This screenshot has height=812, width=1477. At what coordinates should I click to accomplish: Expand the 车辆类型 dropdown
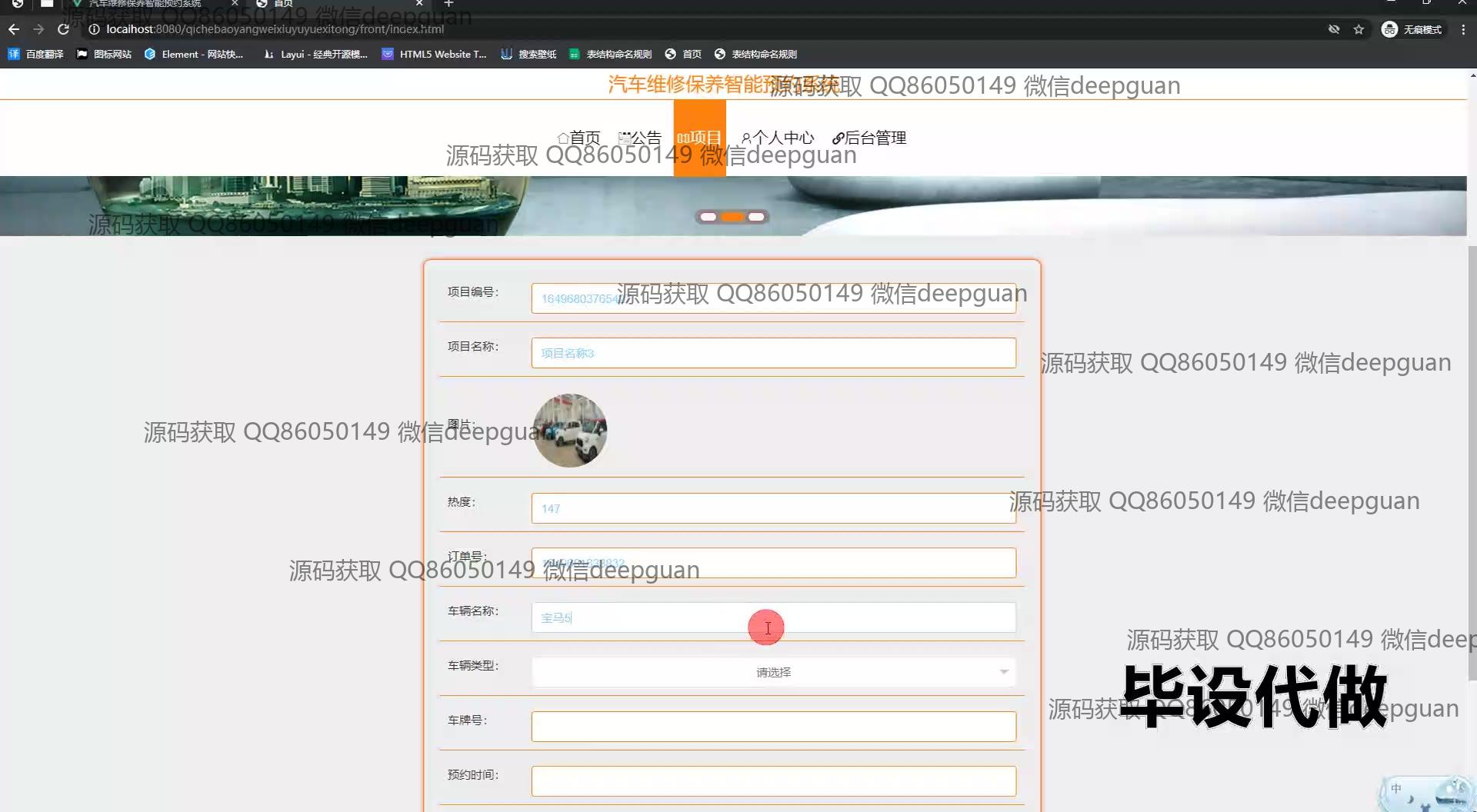point(773,672)
